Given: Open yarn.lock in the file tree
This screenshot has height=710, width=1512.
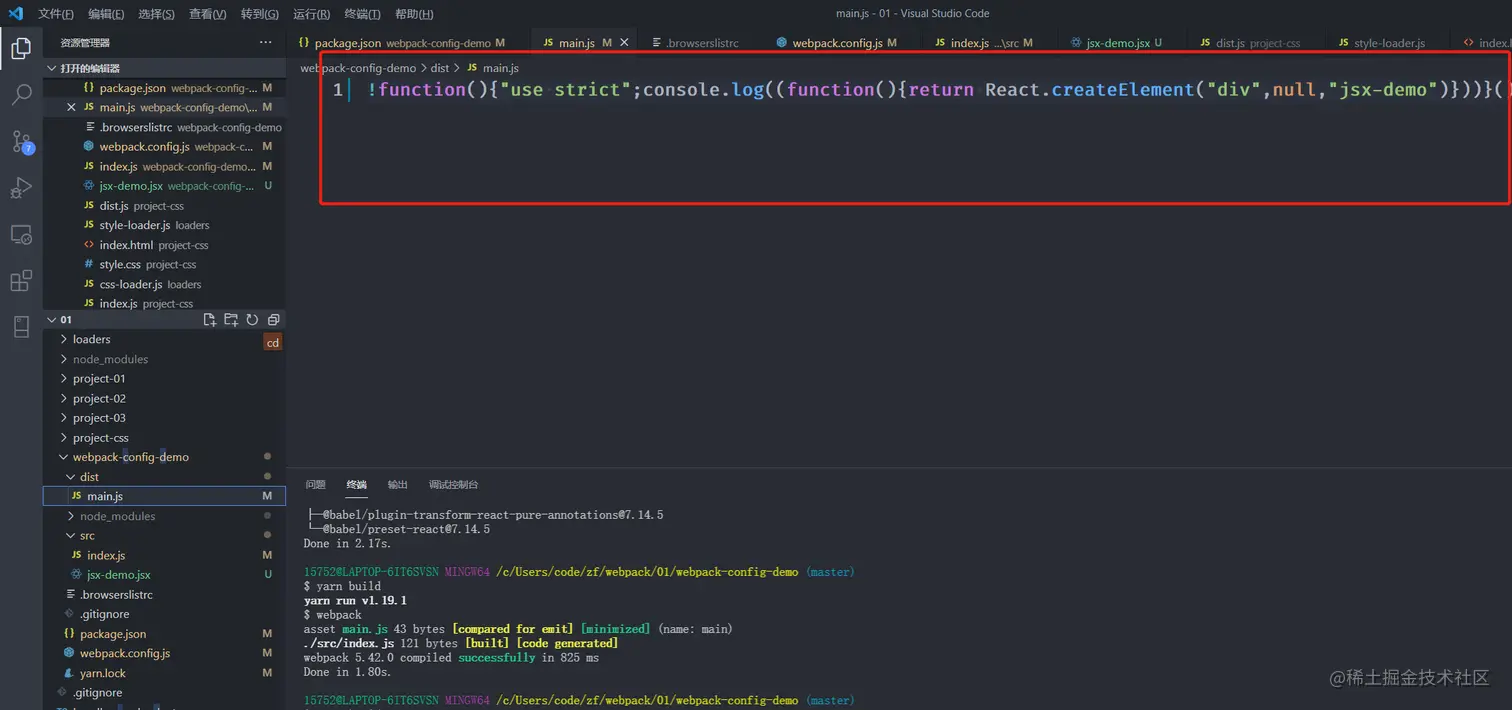Looking at the screenshot, I should 165,673.
